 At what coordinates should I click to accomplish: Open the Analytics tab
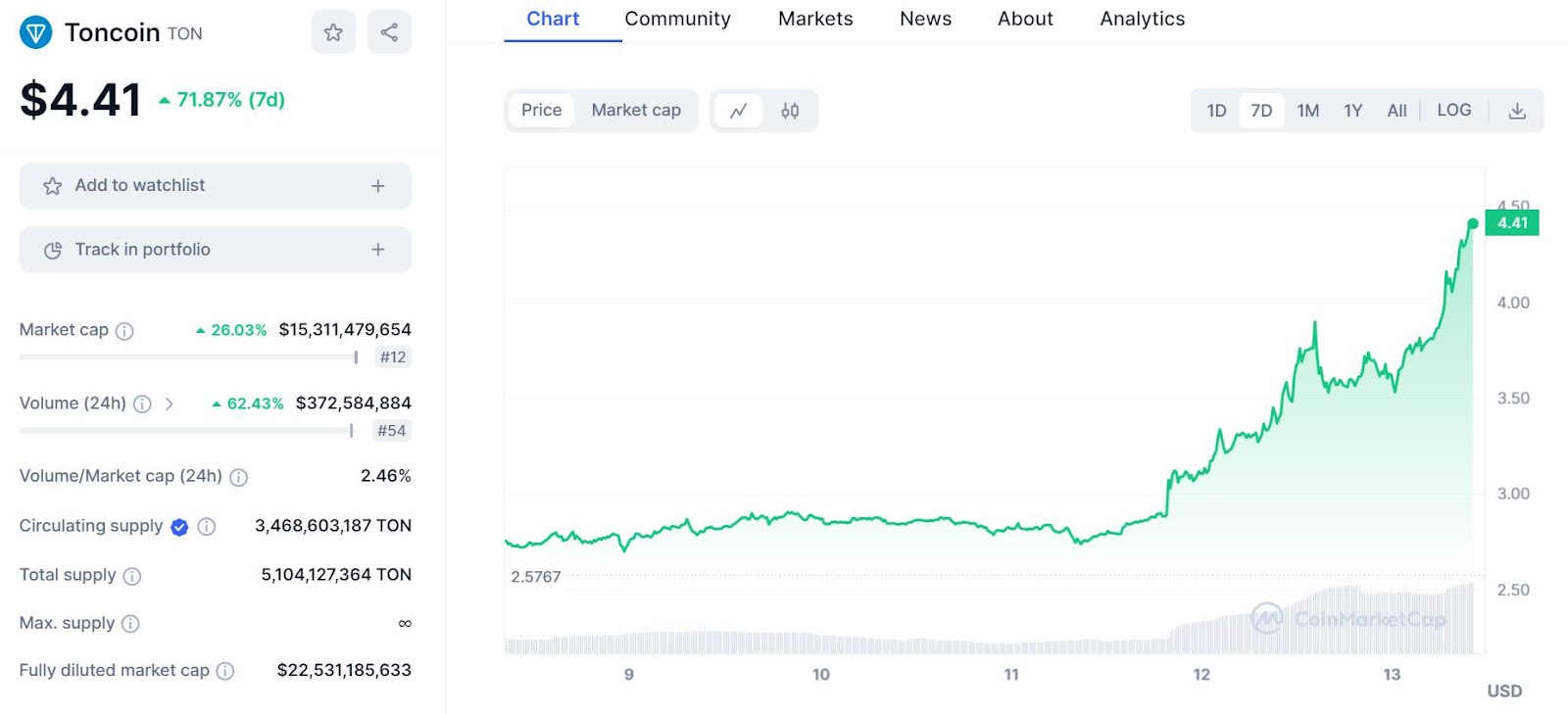pos(1143,19)
